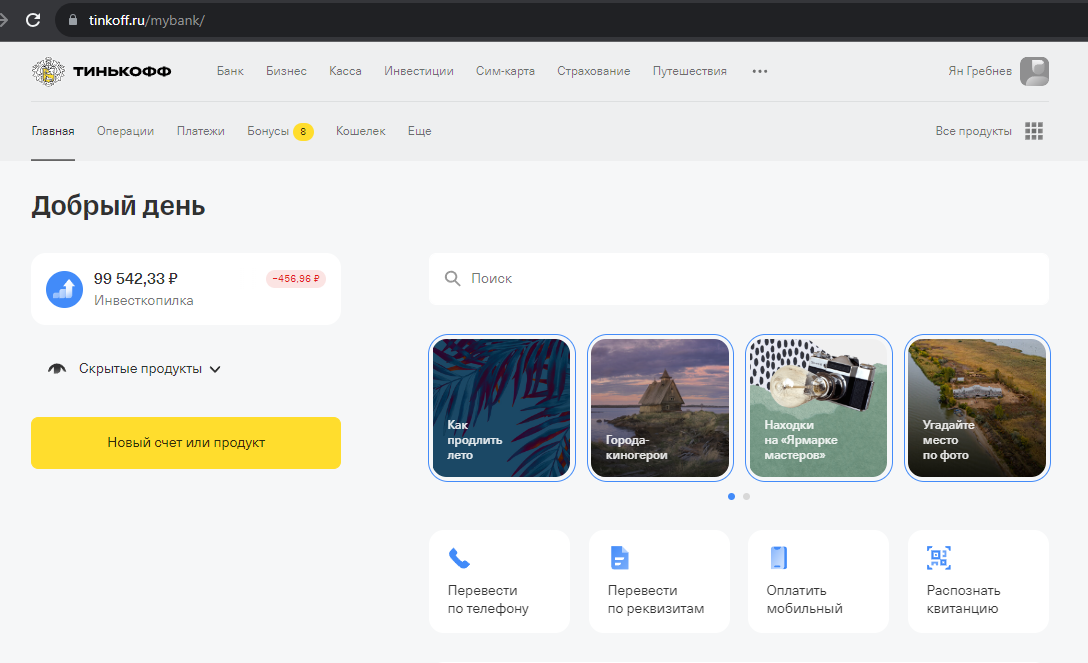1088x663 pixels.
Task: Click the mobile phone icon for paying mobile
Action: [779, 558]
